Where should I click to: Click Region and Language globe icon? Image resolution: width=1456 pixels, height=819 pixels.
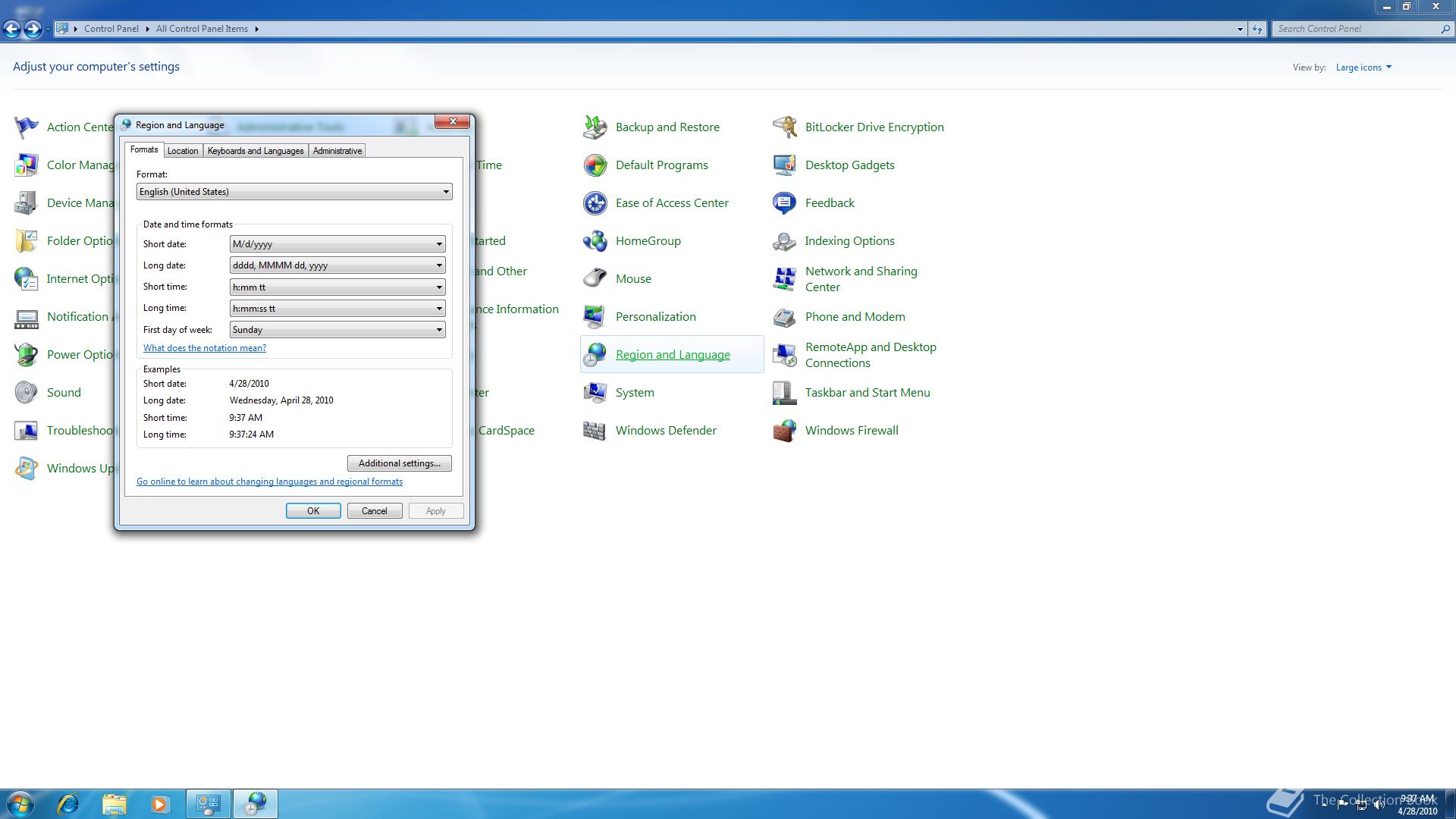[595, 355]
